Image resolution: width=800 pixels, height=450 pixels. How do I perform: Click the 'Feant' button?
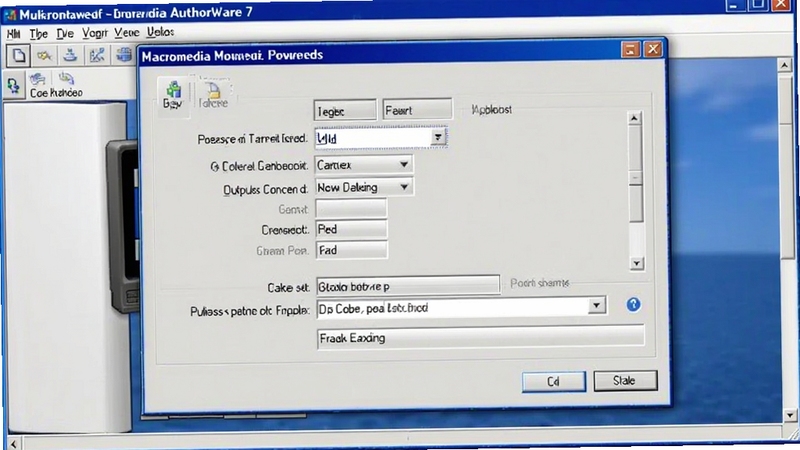tap(417, 110)
